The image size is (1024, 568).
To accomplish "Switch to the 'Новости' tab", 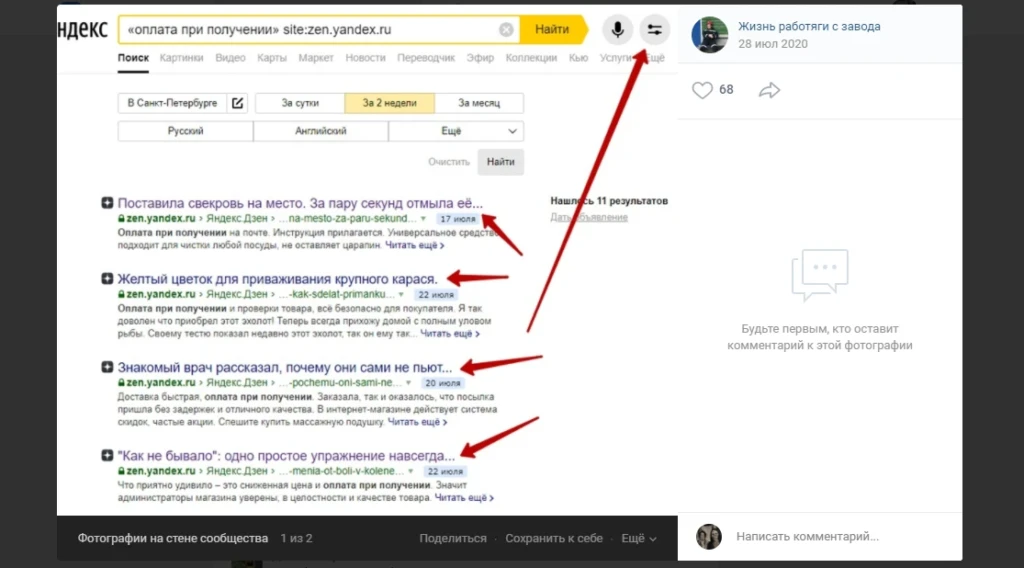I will tap(365, 58).
